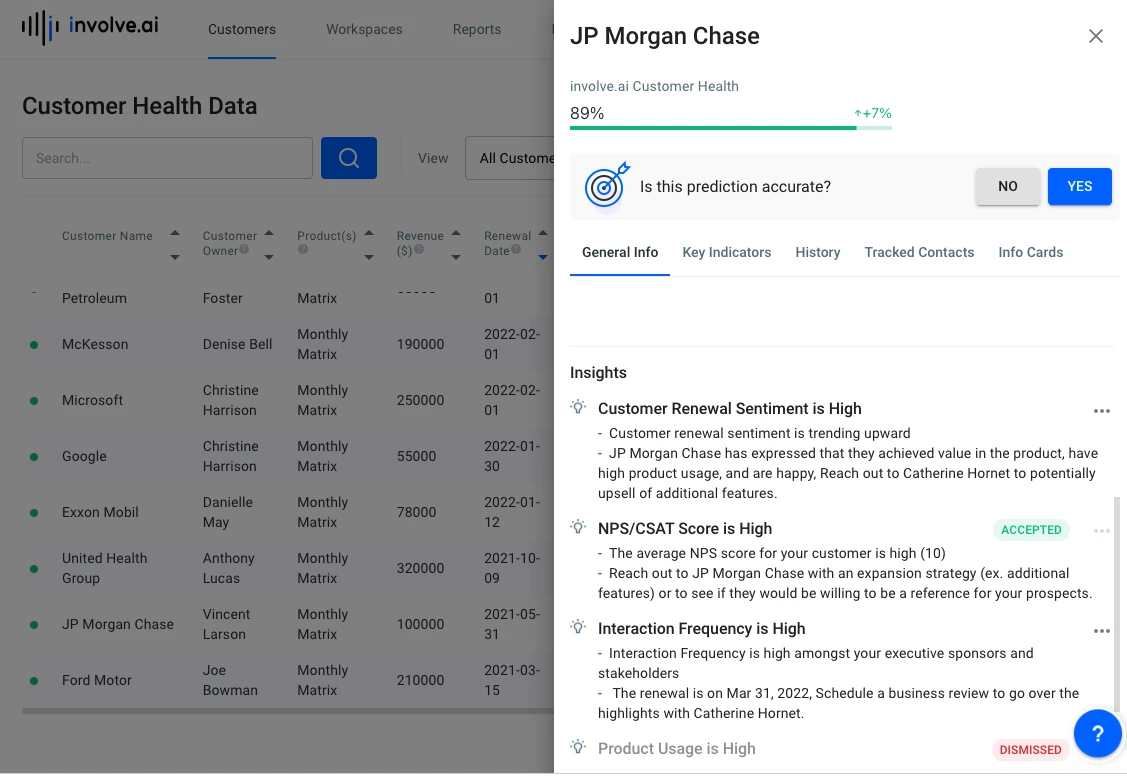
Task: Open the Ford Motor customer row
Action: 288,680
